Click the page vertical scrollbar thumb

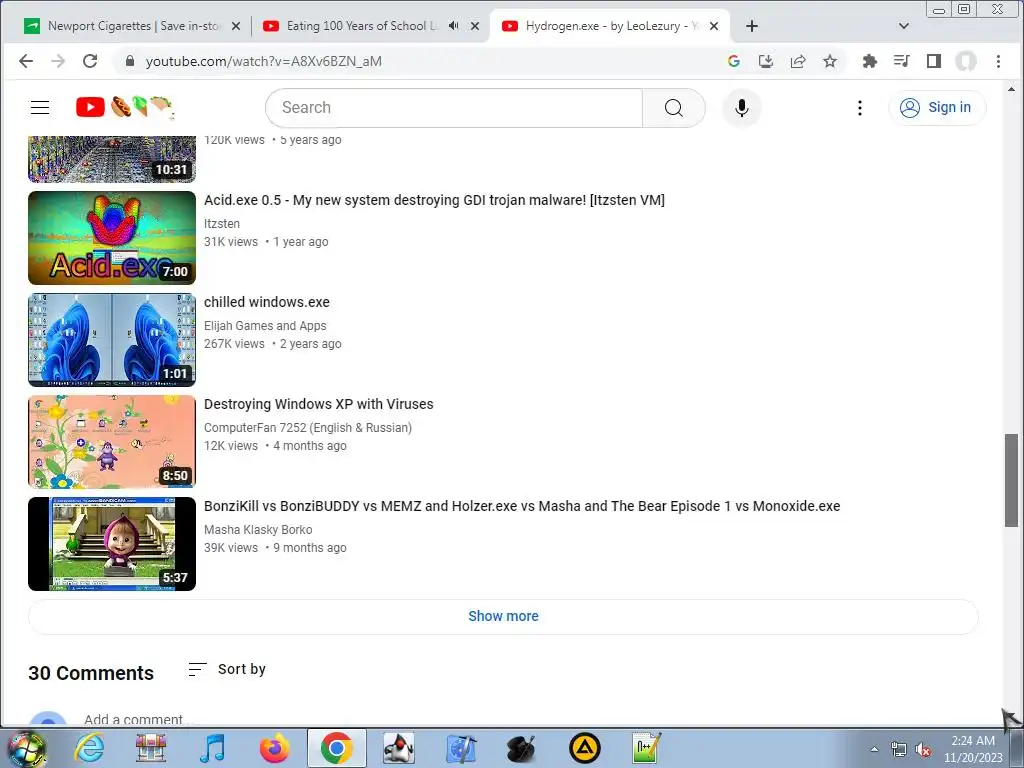coord(1011,480)
